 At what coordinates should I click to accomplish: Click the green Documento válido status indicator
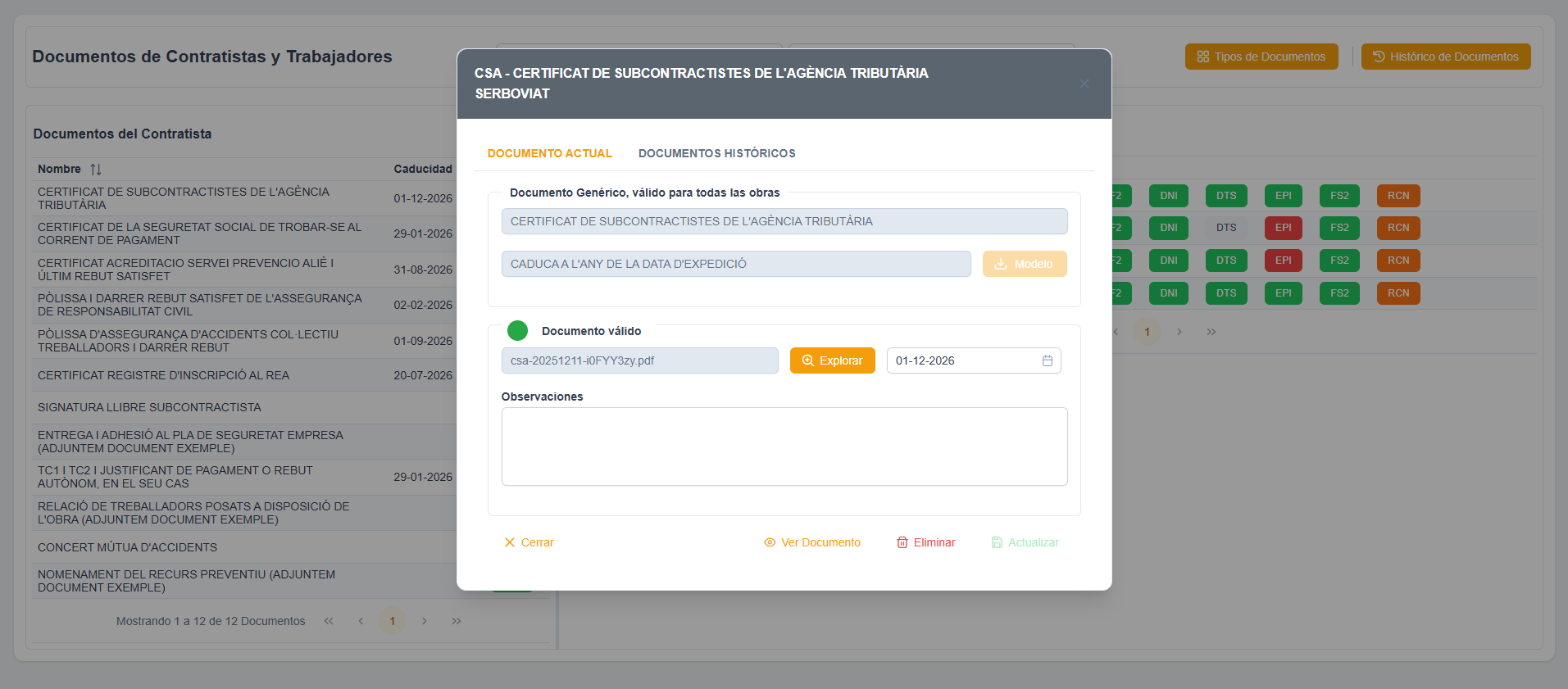[517, 331]
